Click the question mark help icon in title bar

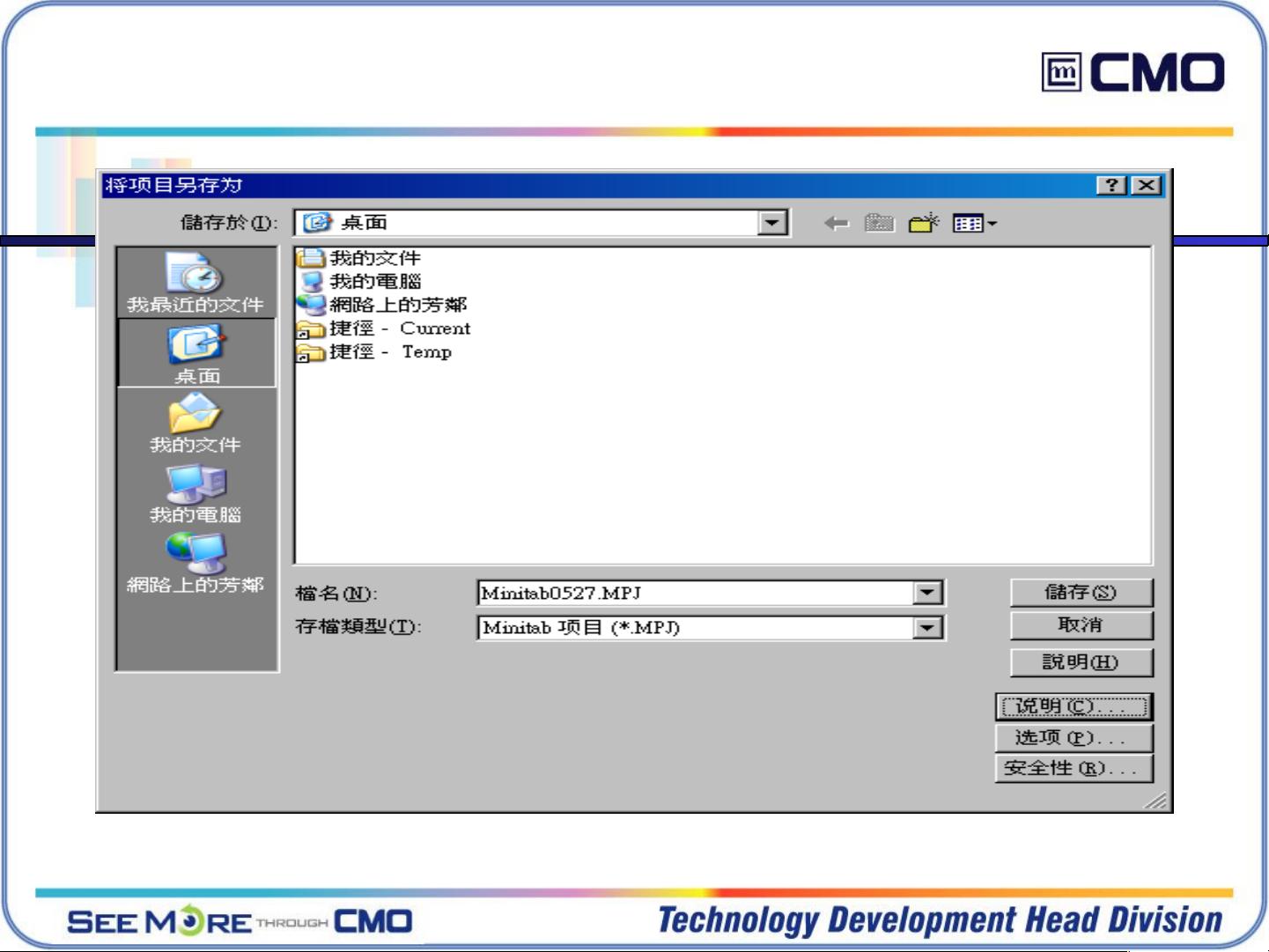click(x=1112, y=185)
